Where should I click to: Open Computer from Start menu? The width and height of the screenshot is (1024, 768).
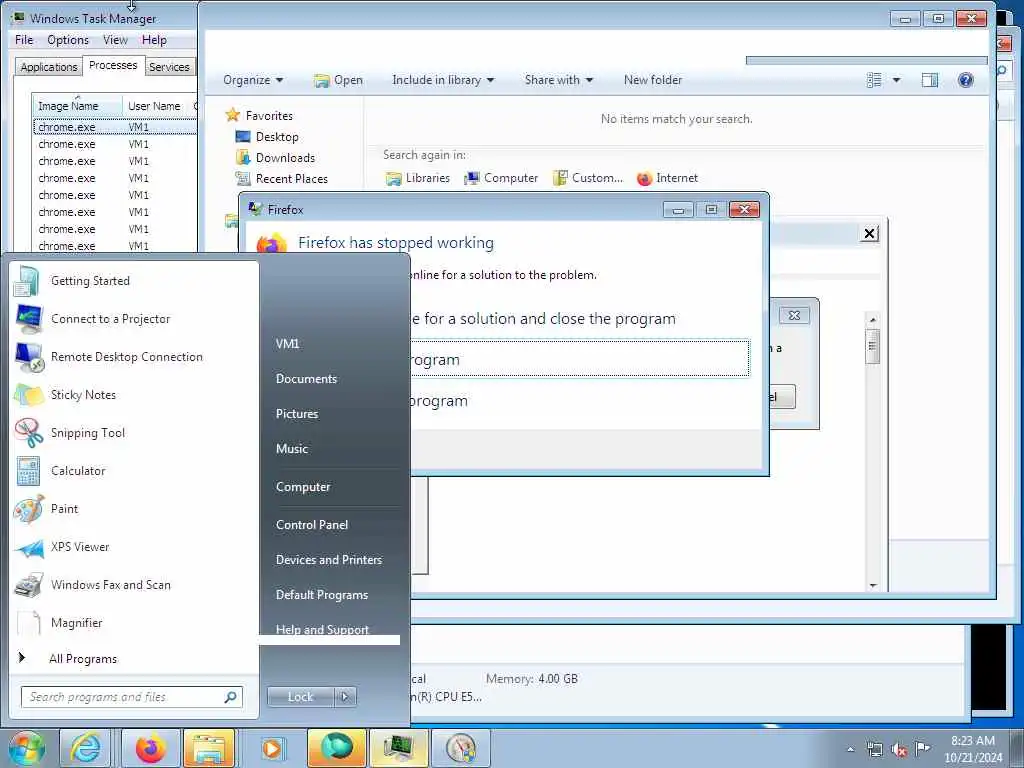(303, 487)
